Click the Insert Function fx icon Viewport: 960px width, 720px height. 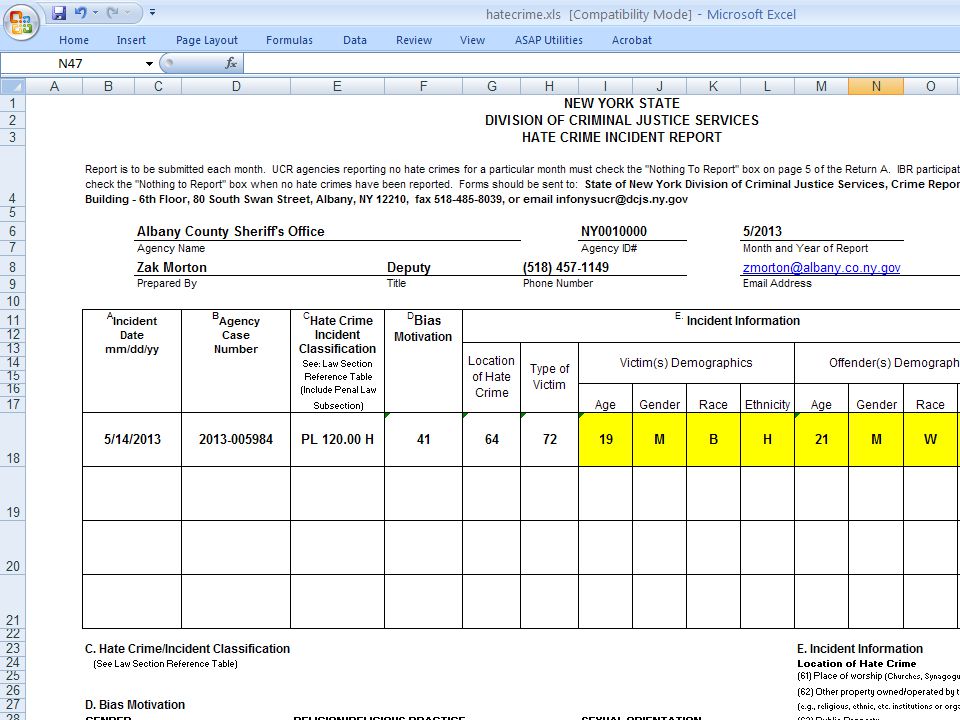click(x=231, y=63)
